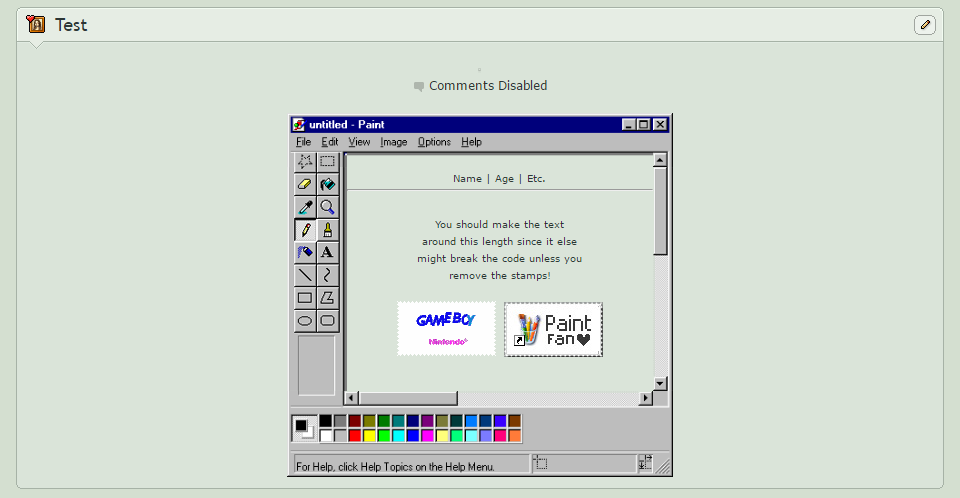Click the "Comments Disabled" label
Image resolution: width=960 pixels, height=498 pixels.
tap(488, 86)
